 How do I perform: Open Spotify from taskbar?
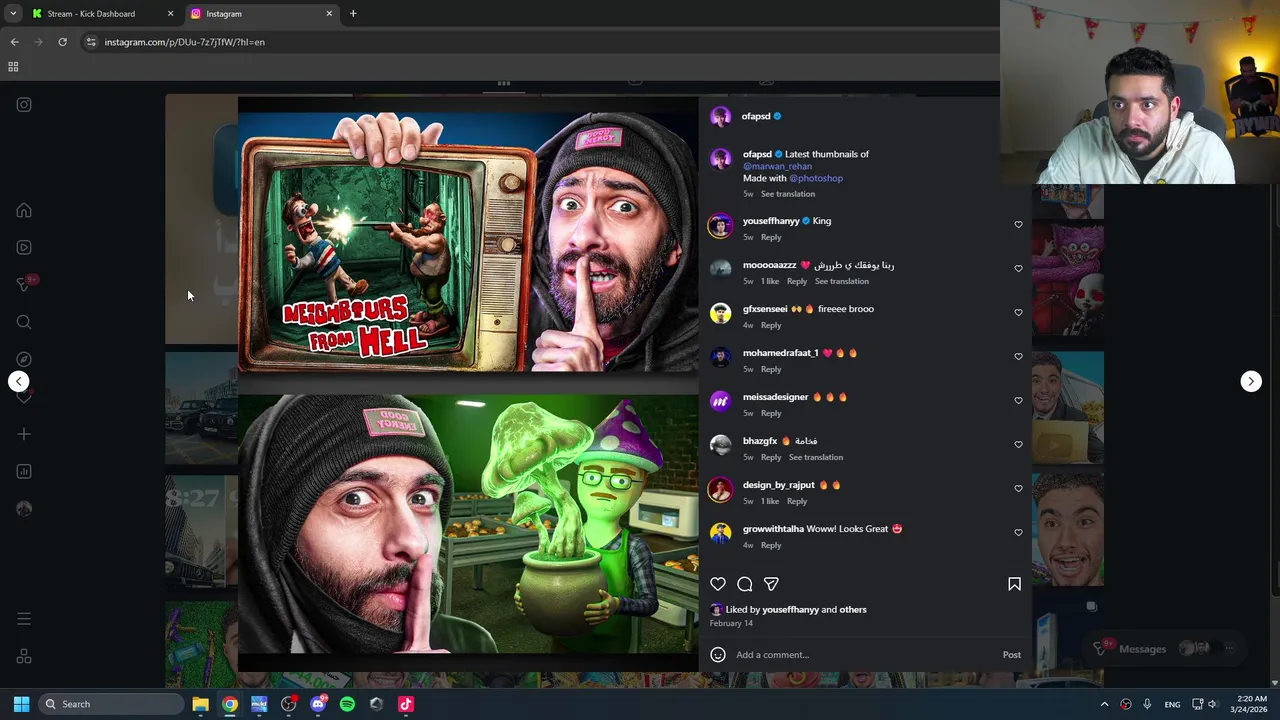pos(347,704)
